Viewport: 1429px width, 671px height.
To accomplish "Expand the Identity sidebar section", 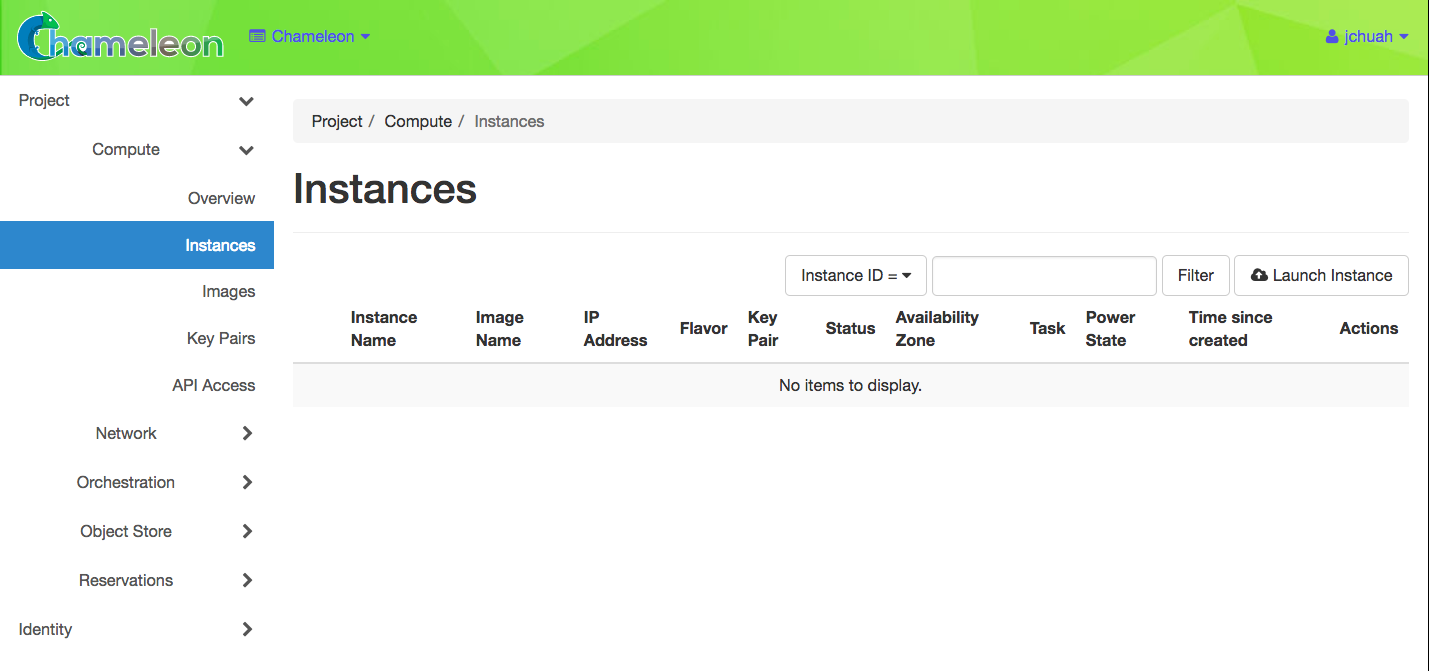I will click(137, 629).
